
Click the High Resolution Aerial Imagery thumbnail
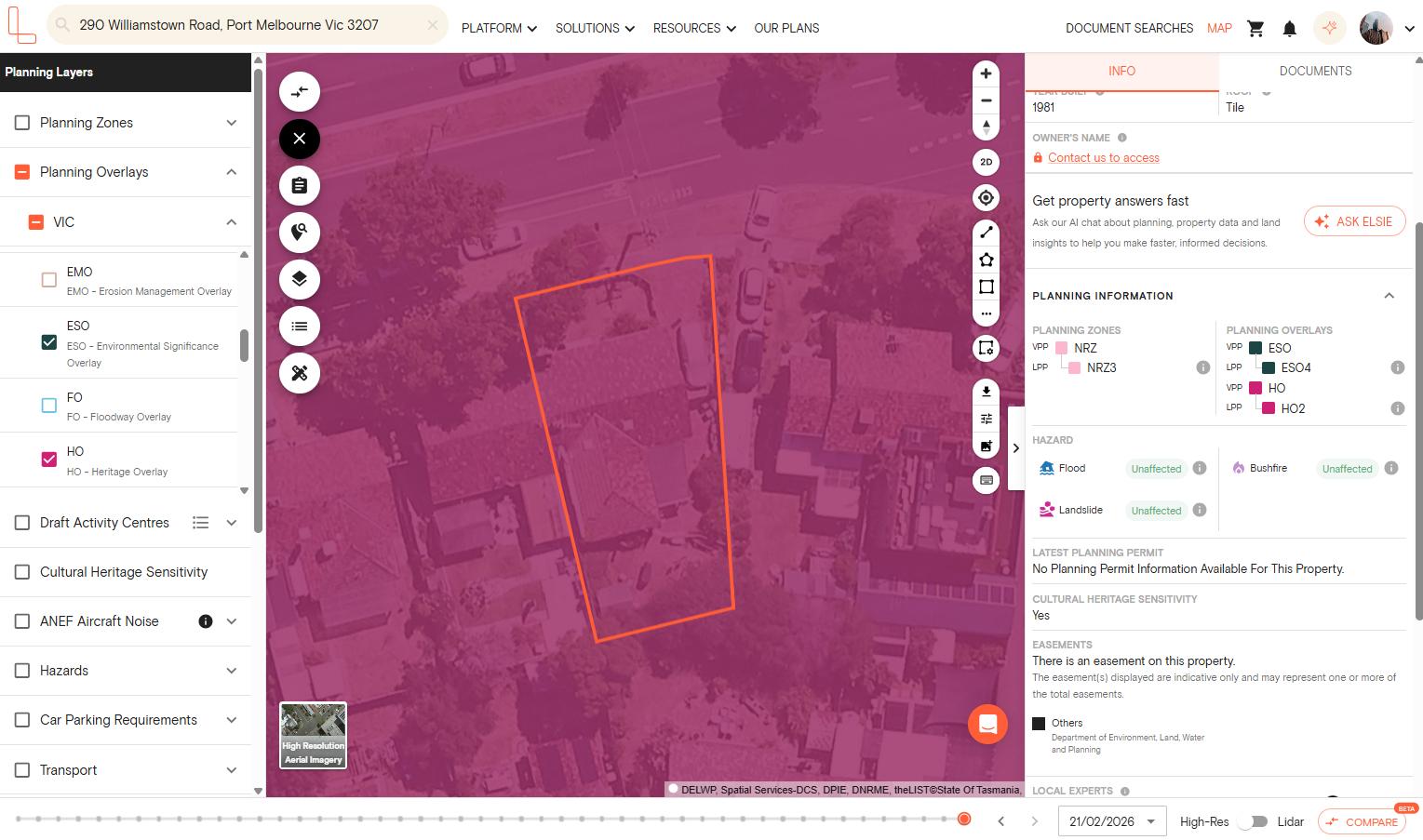[314, 735]
